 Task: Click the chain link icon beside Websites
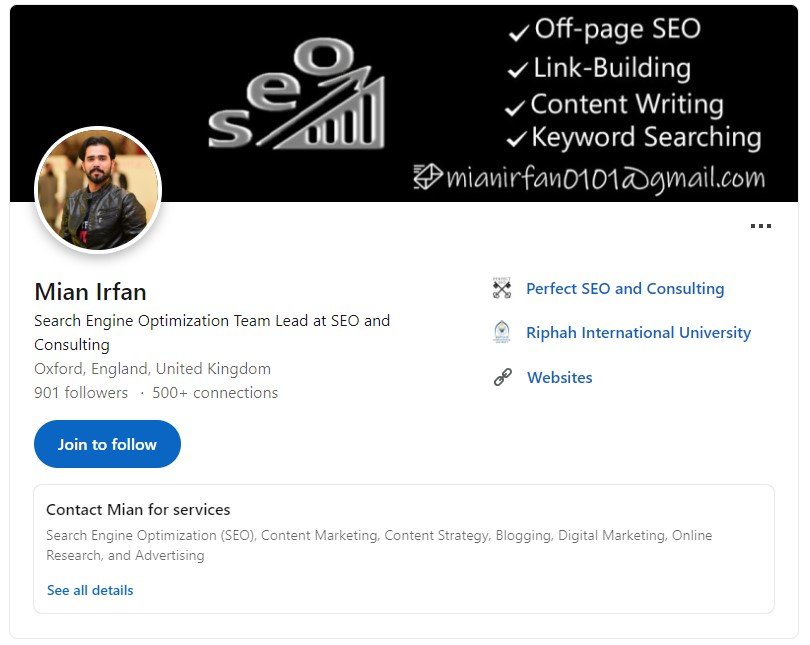click(x=502, y=377)
